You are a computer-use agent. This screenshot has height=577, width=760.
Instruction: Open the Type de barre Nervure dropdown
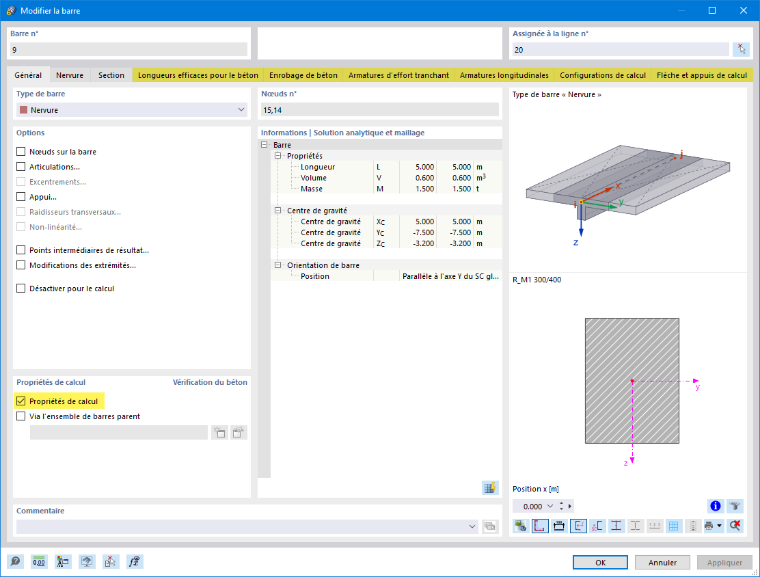(x=131, y=110)
